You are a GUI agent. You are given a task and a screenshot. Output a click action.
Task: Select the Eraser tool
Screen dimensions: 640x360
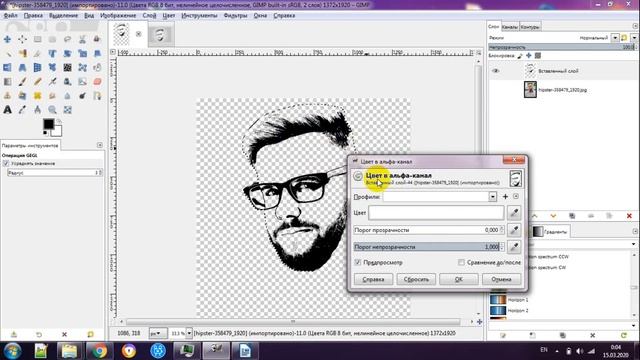pos(97,82)
